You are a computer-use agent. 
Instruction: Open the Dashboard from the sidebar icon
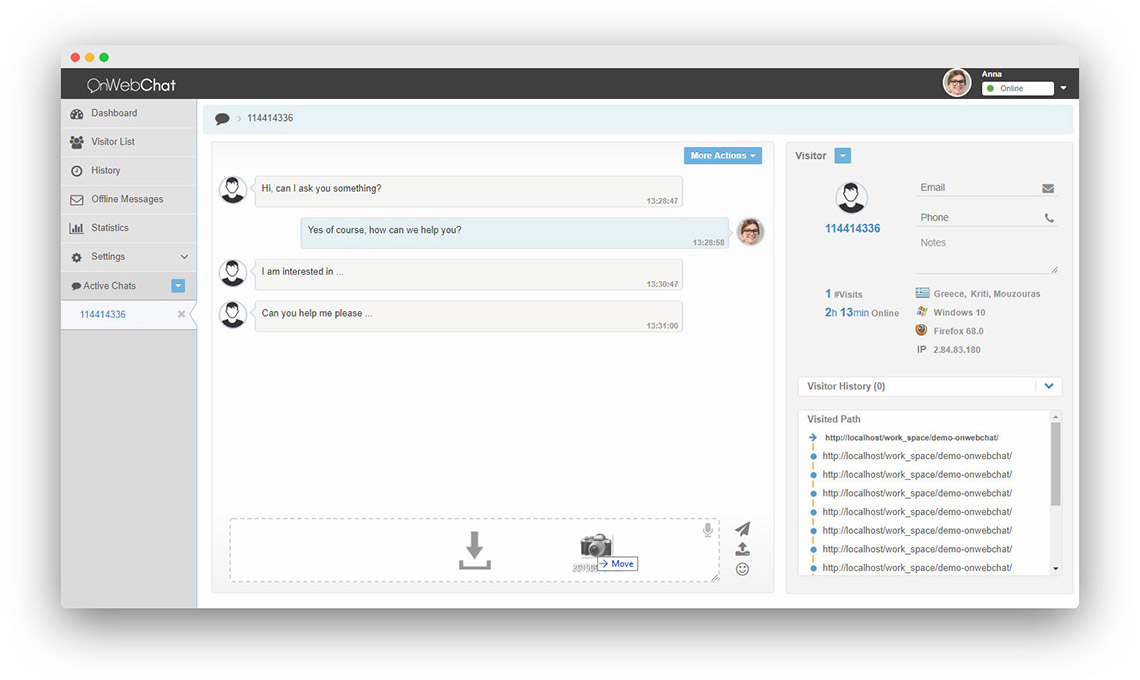[77, 113]
